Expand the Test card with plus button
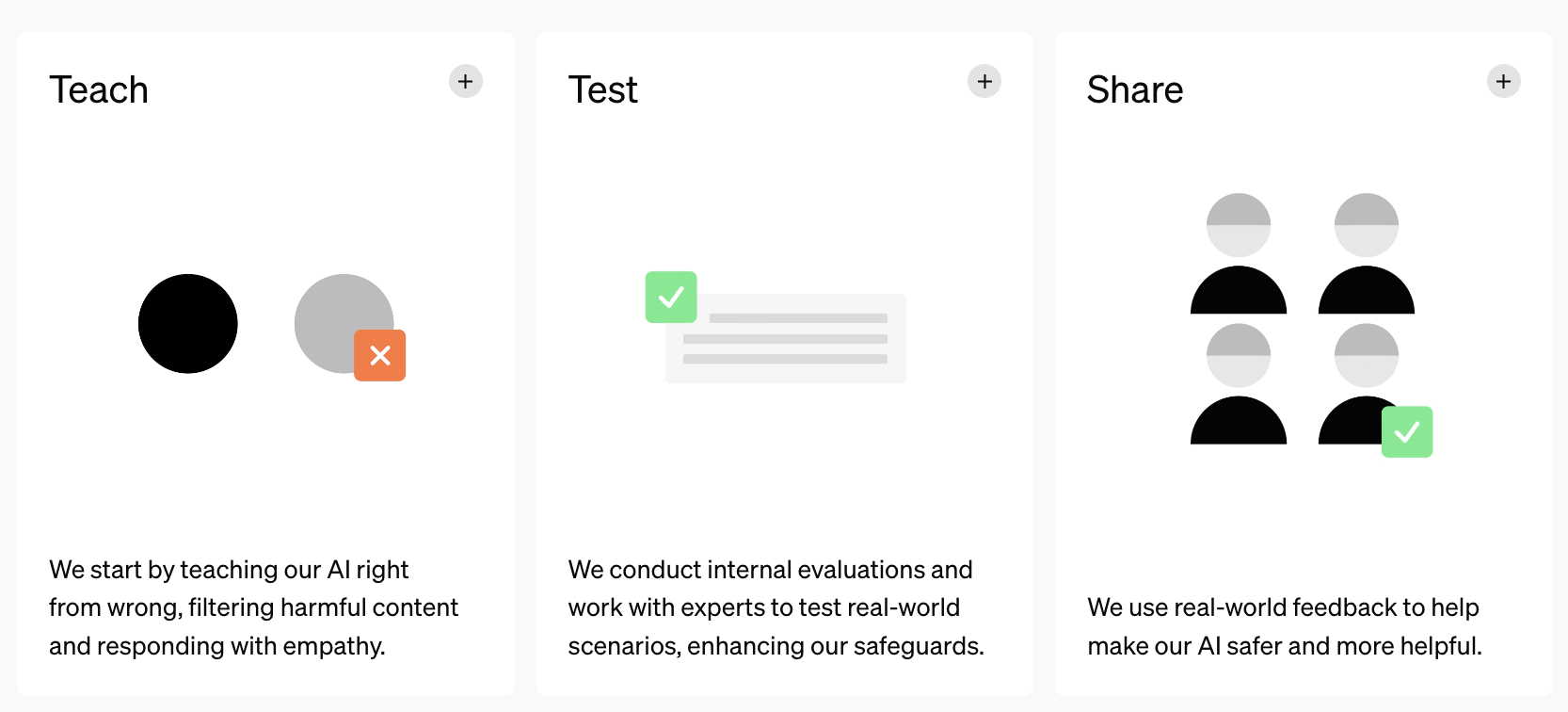 pyautogui.click(x=984, y=82)
